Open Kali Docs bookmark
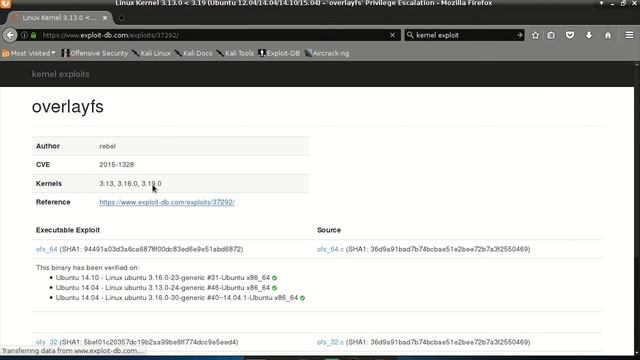The height and width of the screenshot is (360, 640). tap(193, 53)
